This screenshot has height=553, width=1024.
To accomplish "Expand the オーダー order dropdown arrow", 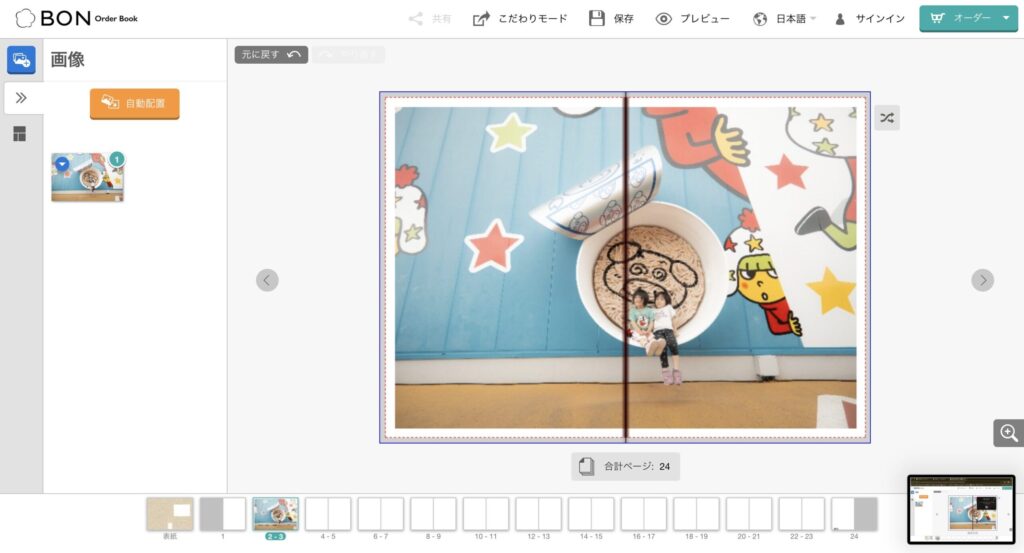I will [1006, 18].
